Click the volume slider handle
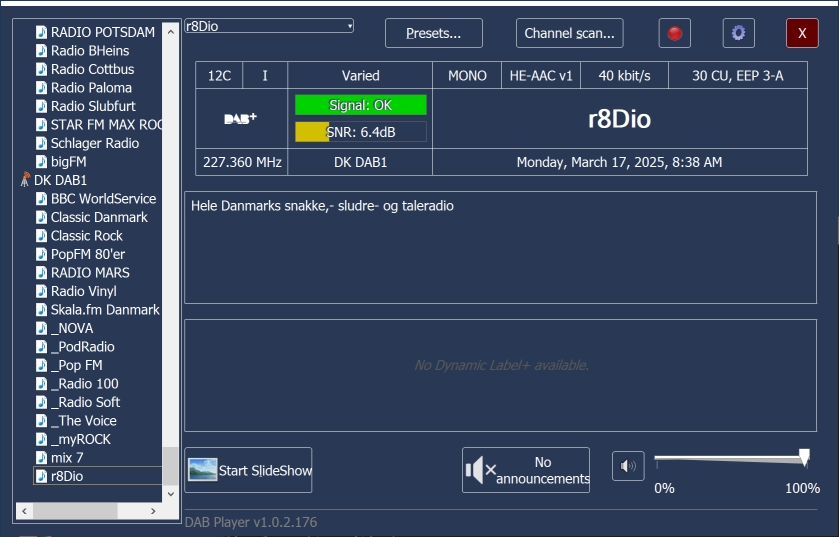This screenshot has width=839, height=537. (804, 457)
